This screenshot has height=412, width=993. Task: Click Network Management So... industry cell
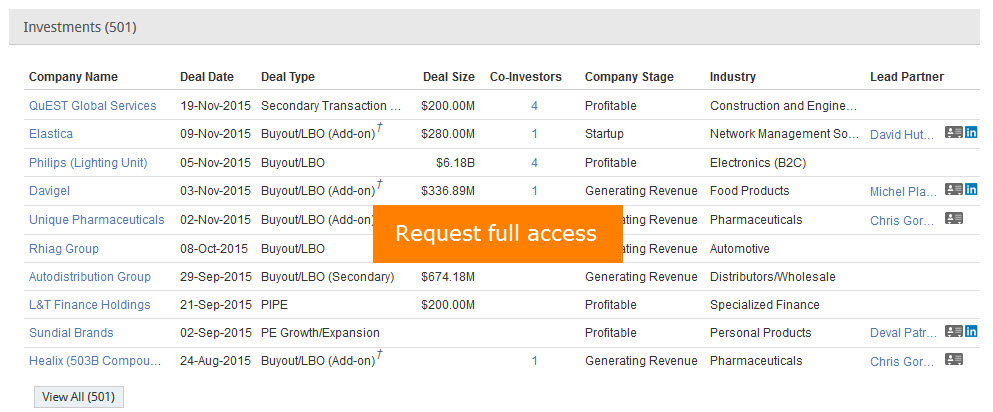pos(785,134)
